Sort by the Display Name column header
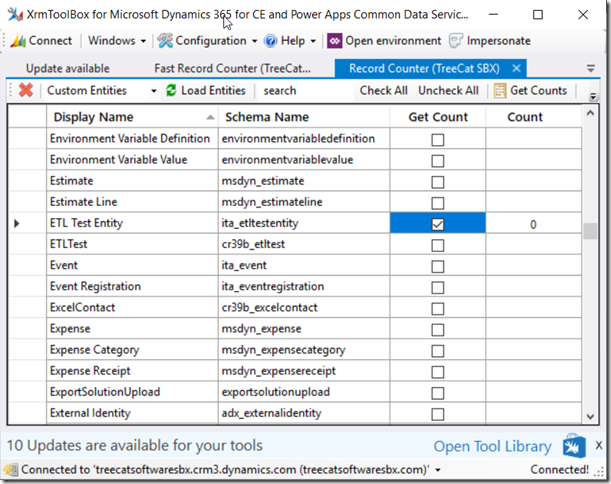611x484 pixels. tap(132, 117)
